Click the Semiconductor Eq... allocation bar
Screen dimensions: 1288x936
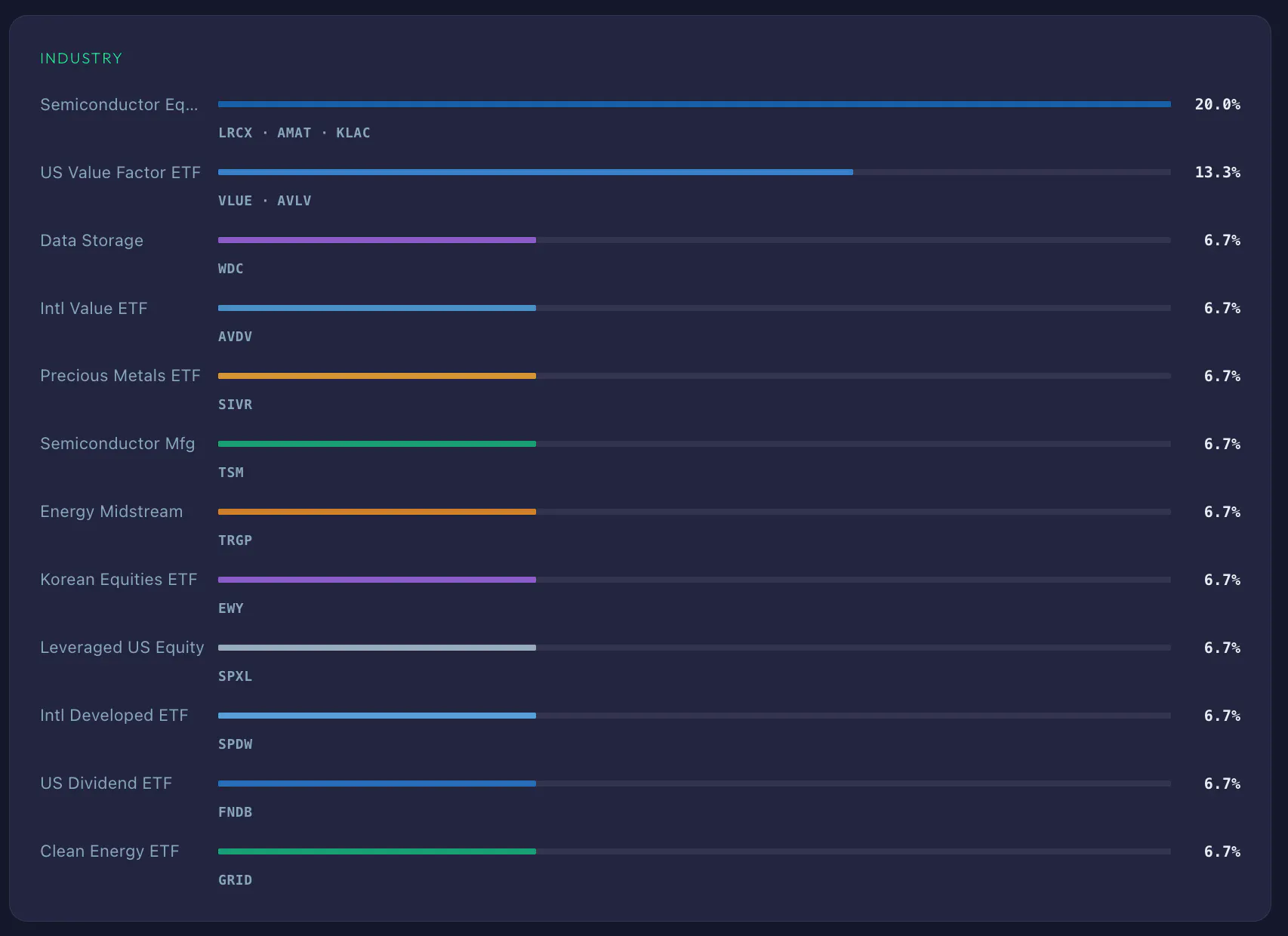coord(695,104)
